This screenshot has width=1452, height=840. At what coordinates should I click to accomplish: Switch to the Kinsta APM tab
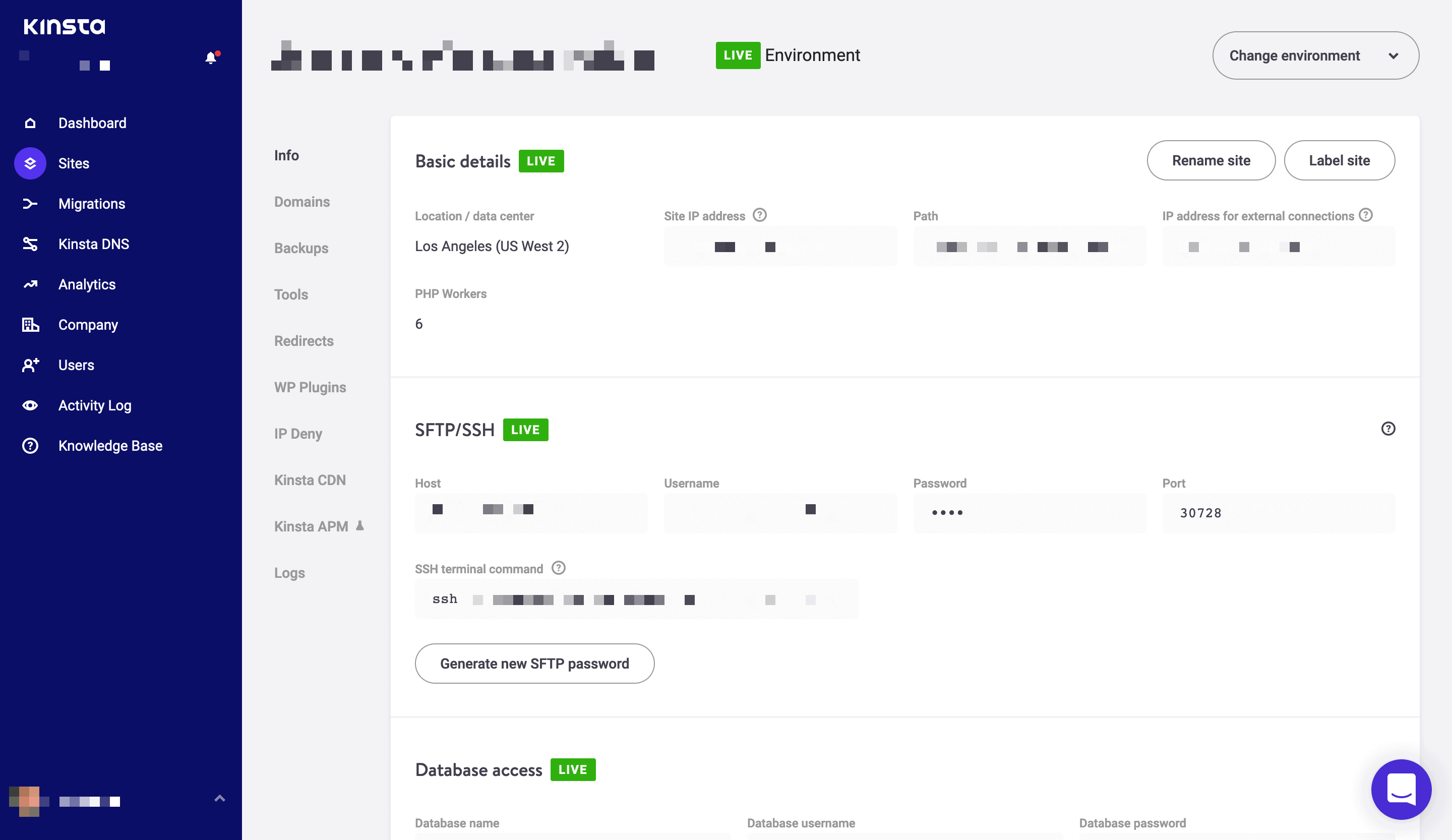click(x=311, y=526)
